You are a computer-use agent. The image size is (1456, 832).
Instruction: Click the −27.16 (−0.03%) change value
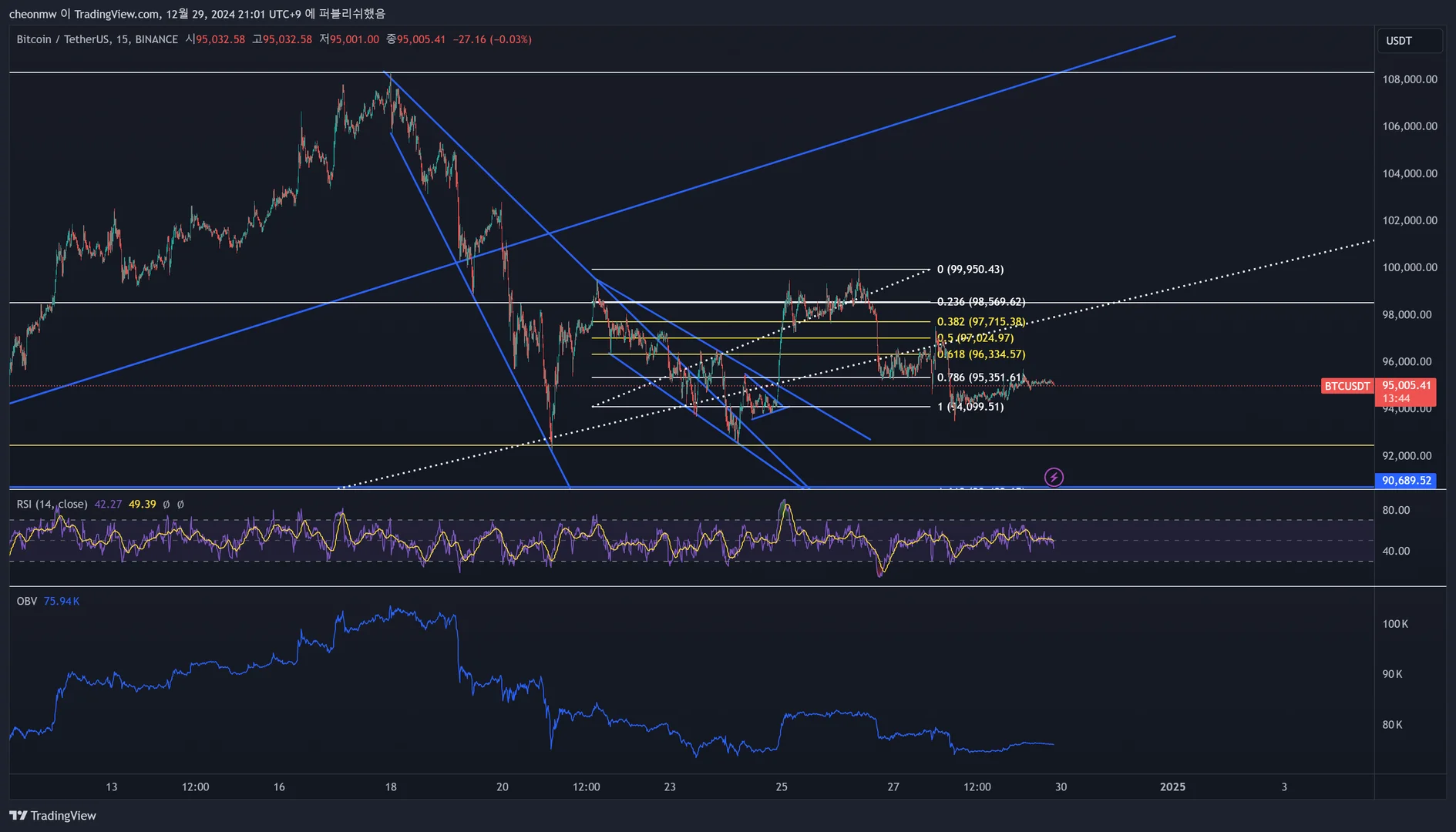coord(493,39)
